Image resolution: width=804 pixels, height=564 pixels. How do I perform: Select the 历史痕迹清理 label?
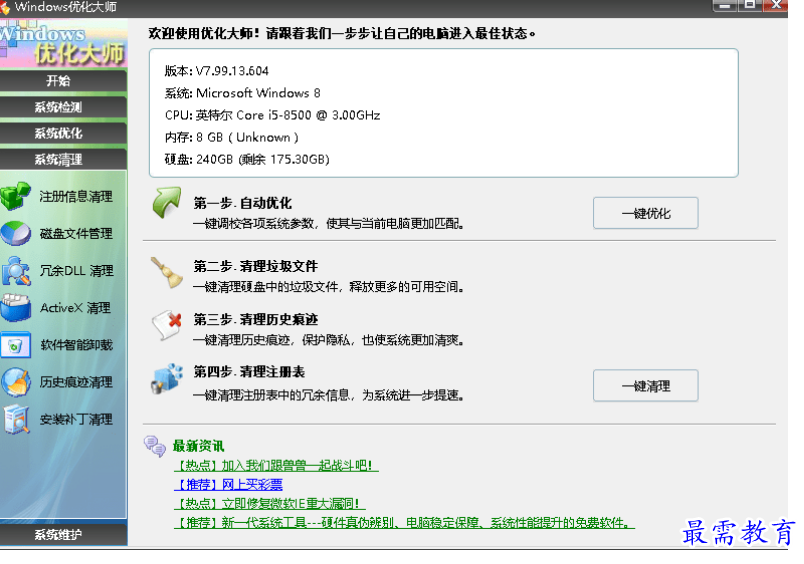point(76,382)
